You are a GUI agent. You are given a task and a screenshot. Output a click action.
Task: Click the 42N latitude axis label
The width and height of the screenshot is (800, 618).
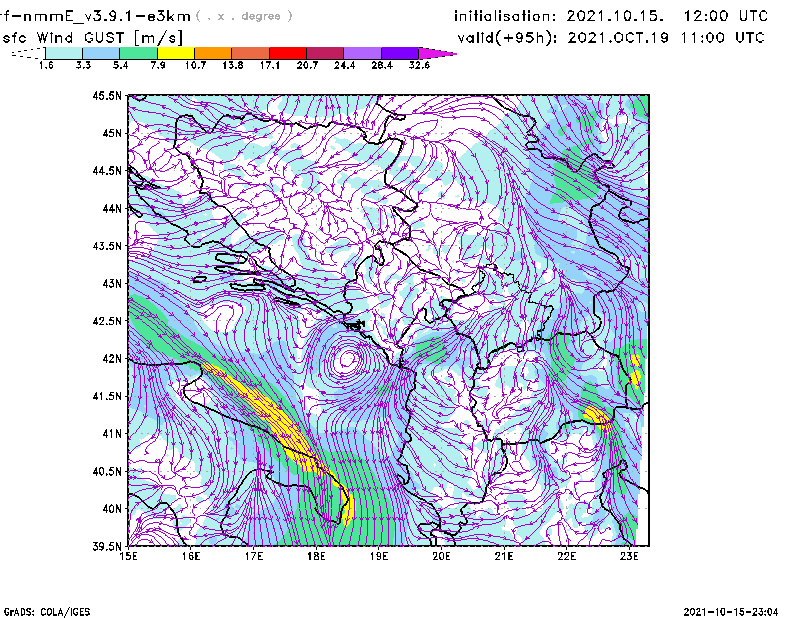pos(112,359)
